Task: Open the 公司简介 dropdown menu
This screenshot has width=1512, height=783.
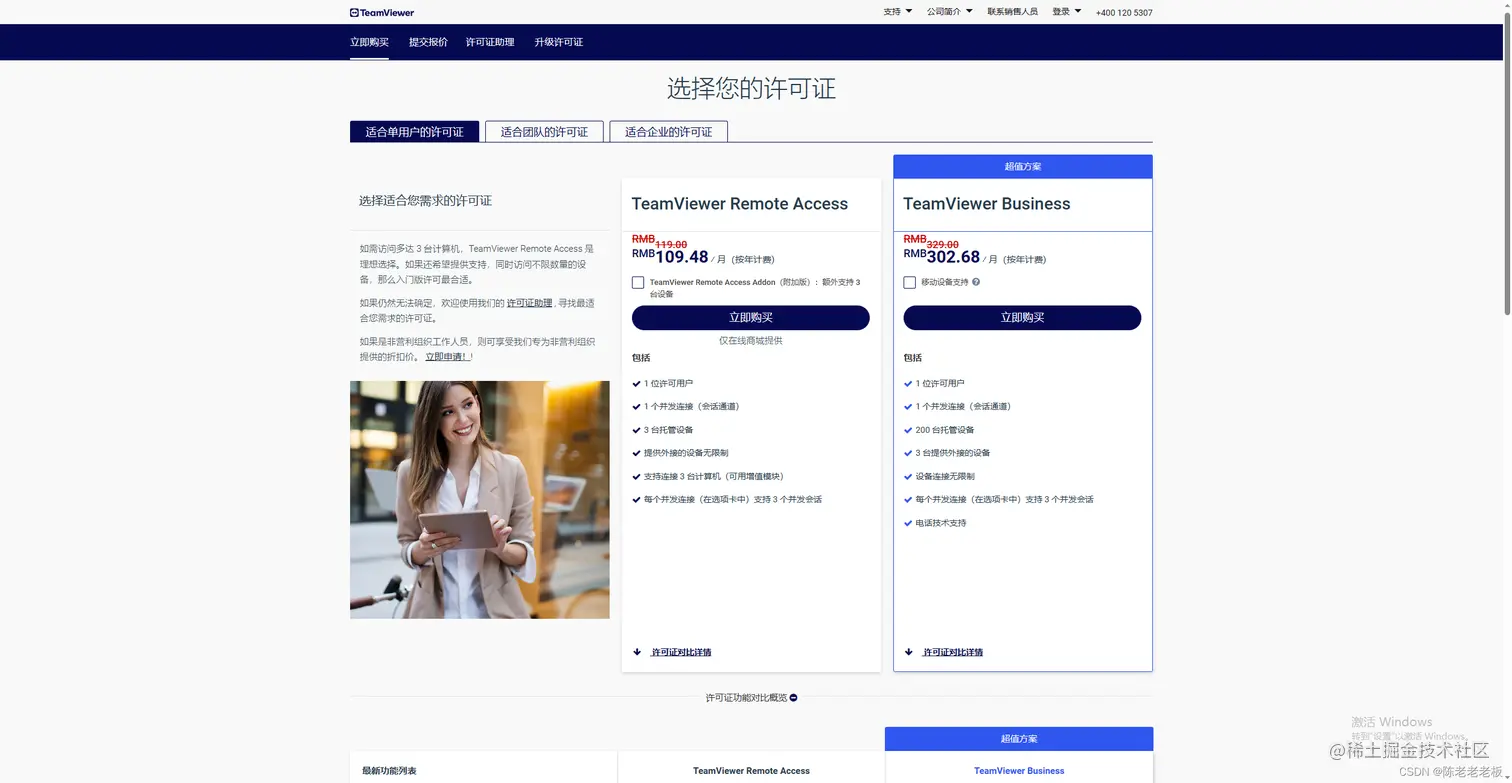Action: coord(949,12)
